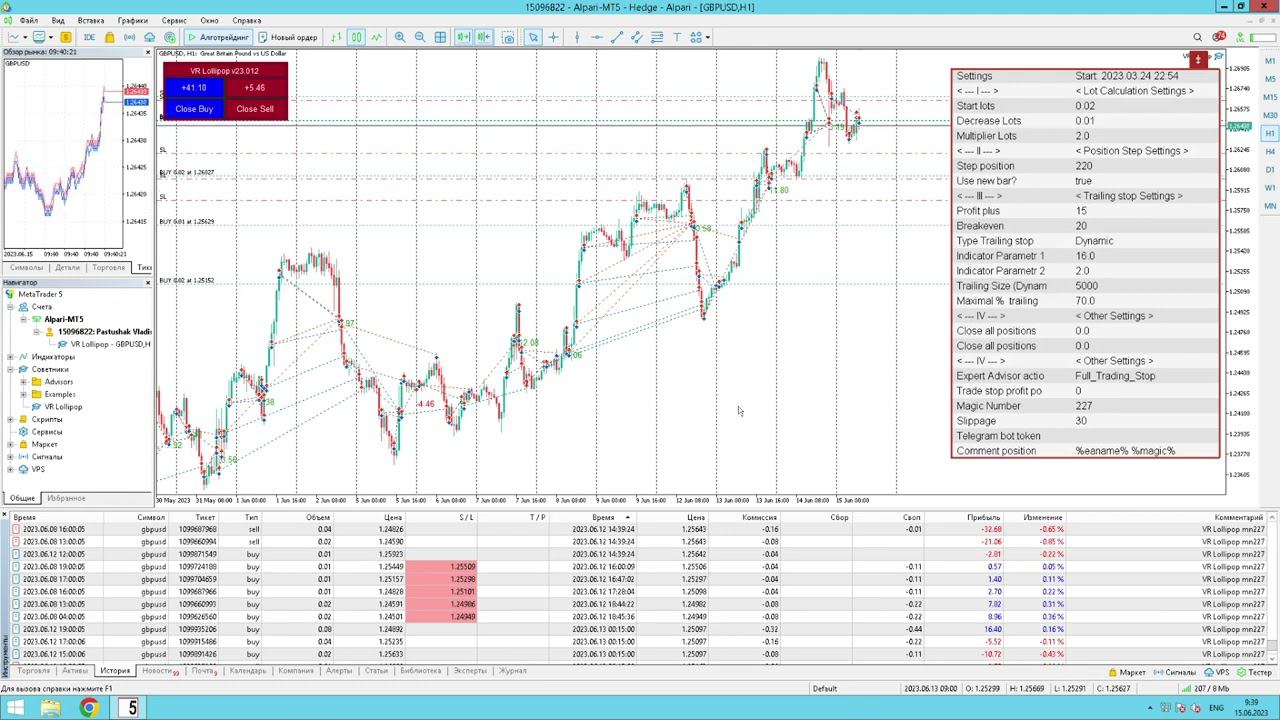This screenshot has width=1280, height=720.
Task: Switch to the Журнал bottom tab
Action: (x=513, y=671)
